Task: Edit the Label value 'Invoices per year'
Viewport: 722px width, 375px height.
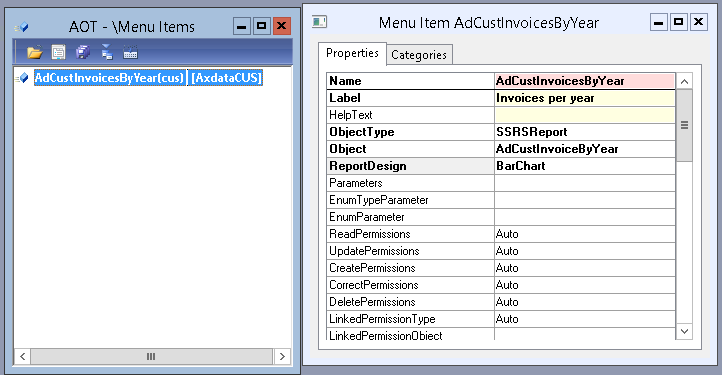Action: tap(585, 98)
